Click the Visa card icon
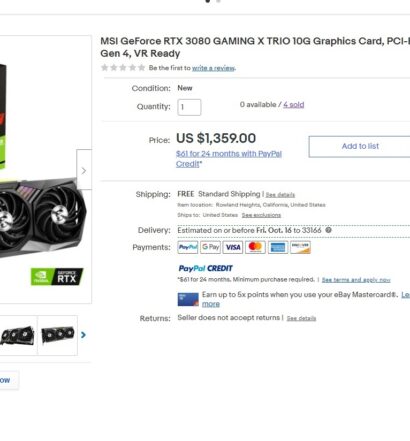410x441 pixels. (233, 247)
